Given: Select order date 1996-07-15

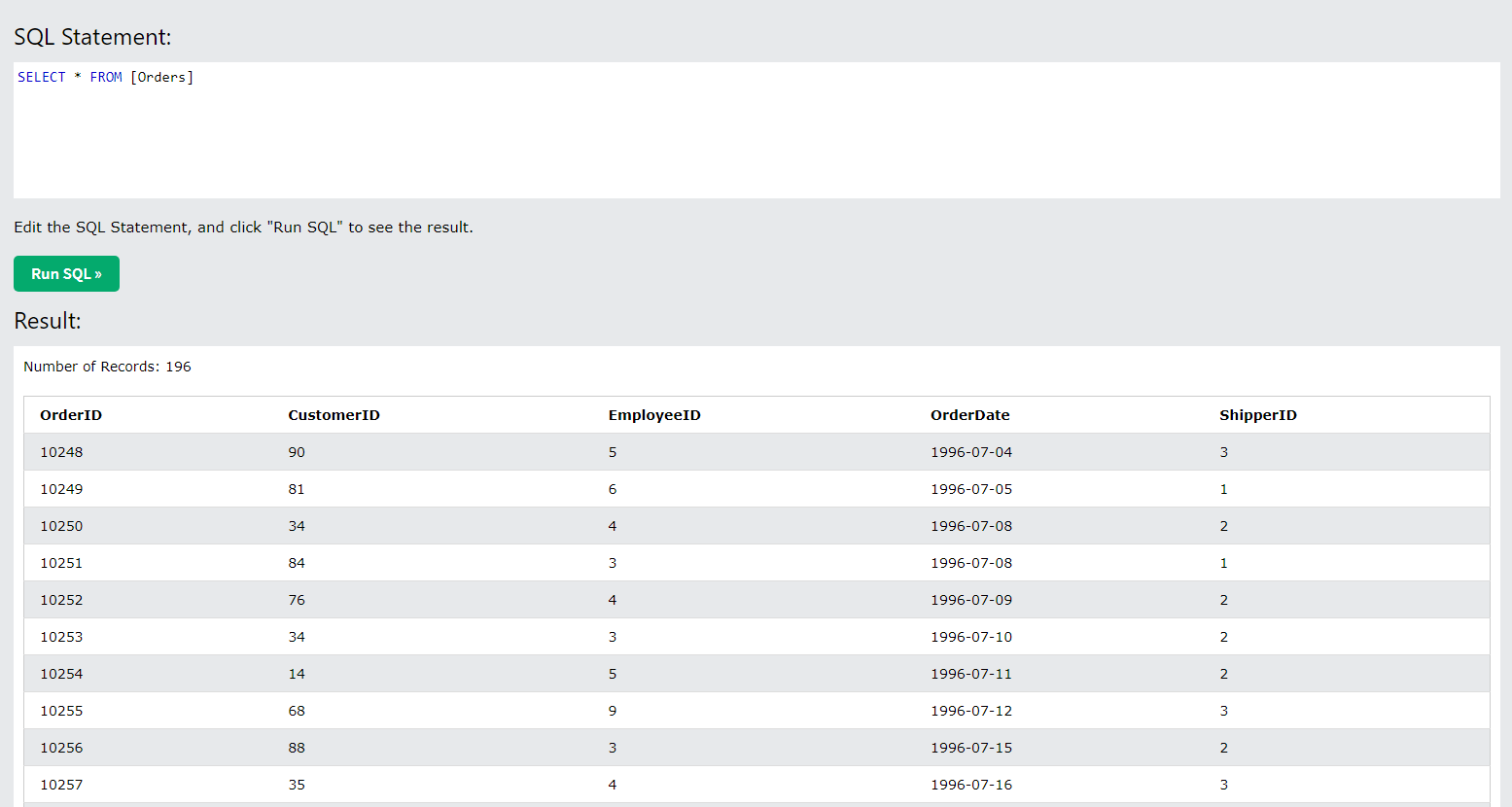Looking at the screenshot, I should 971,748.
